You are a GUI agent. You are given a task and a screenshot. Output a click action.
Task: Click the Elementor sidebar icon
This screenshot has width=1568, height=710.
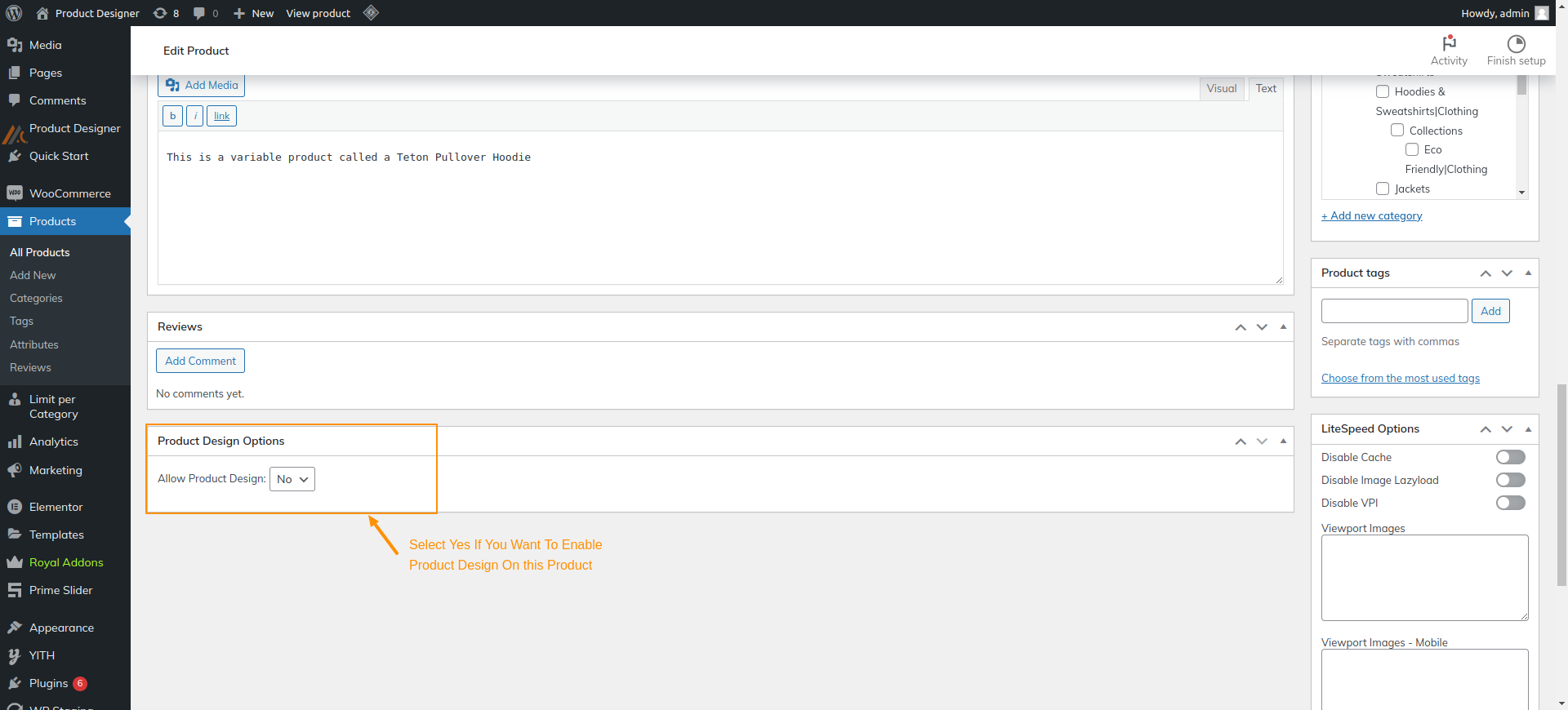pos(15,507)
